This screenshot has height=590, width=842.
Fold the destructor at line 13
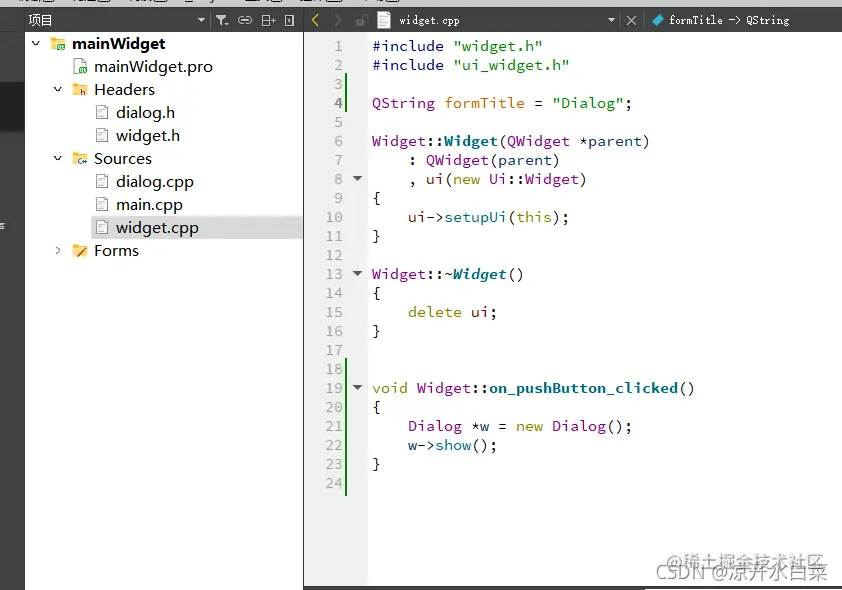358,273
